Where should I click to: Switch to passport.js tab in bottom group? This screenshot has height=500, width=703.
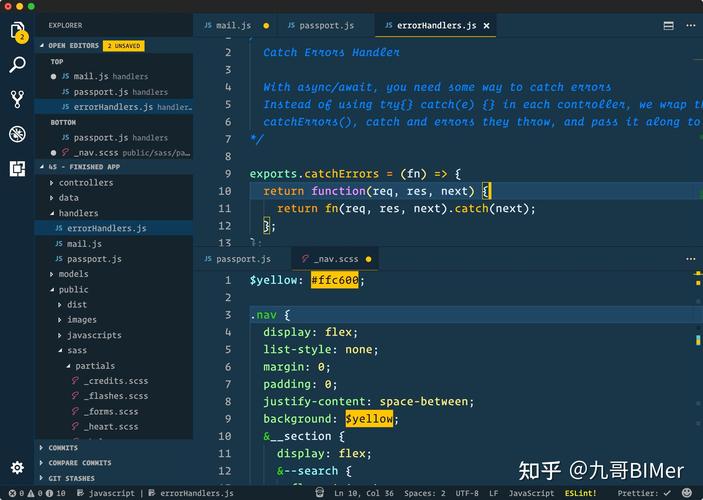click(243, 259)
